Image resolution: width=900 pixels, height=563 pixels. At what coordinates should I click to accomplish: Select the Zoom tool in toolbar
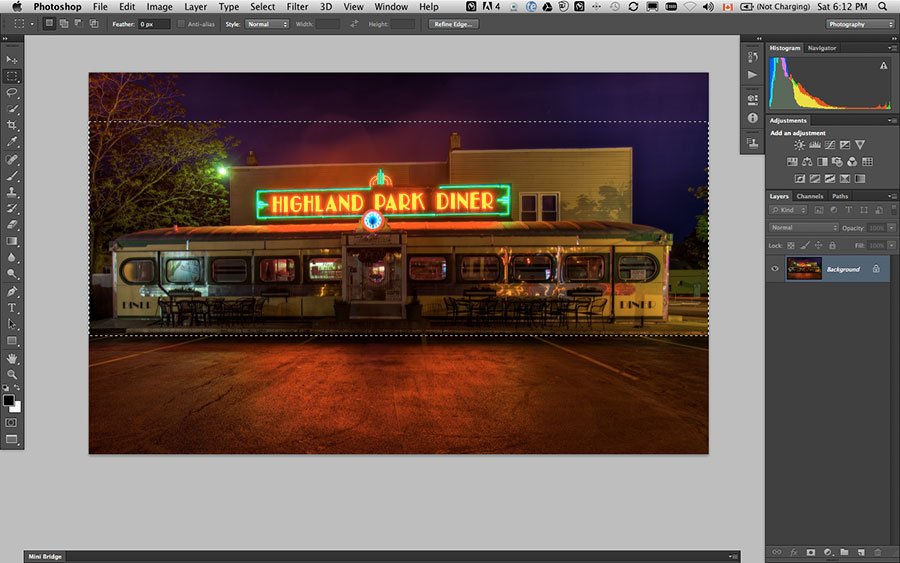coord(11,374)
